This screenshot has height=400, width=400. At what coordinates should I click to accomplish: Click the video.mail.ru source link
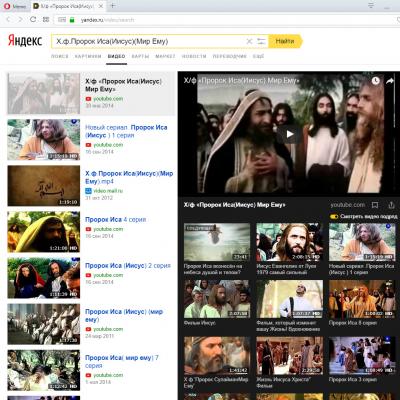108,191
